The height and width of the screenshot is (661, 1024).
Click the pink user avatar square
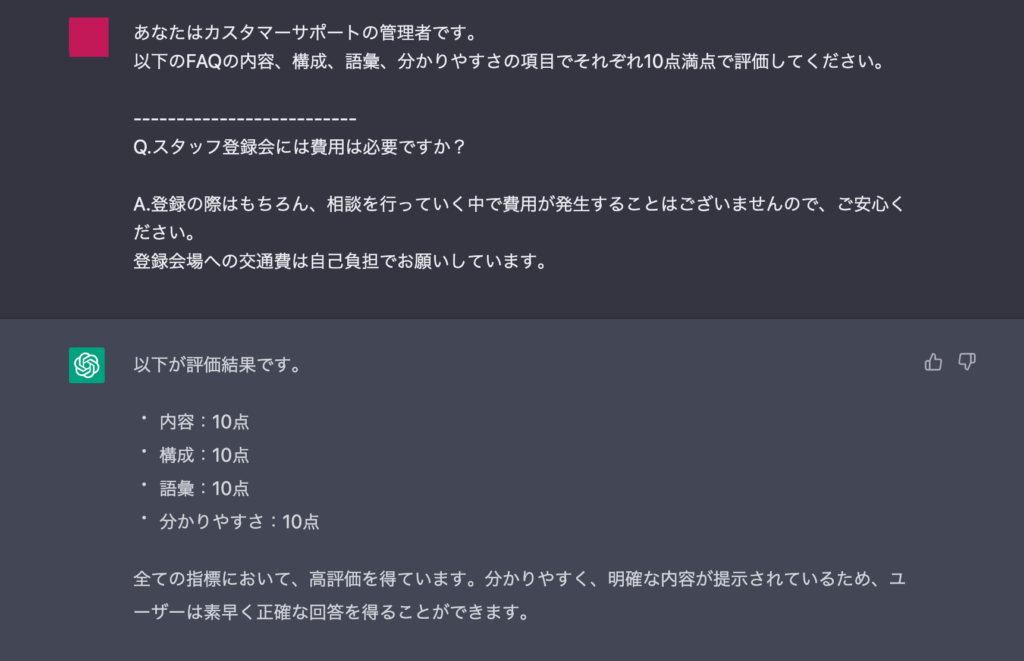(89, 37)
